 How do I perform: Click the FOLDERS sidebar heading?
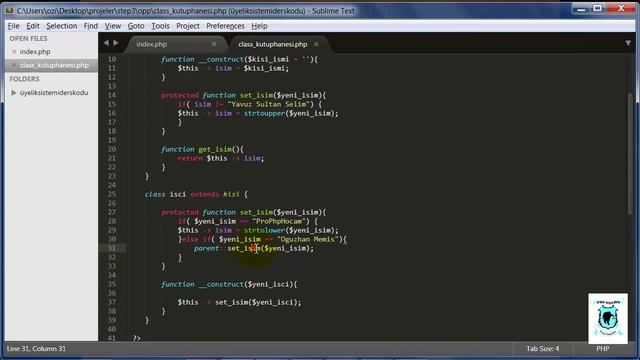click(x=24, y=79)
